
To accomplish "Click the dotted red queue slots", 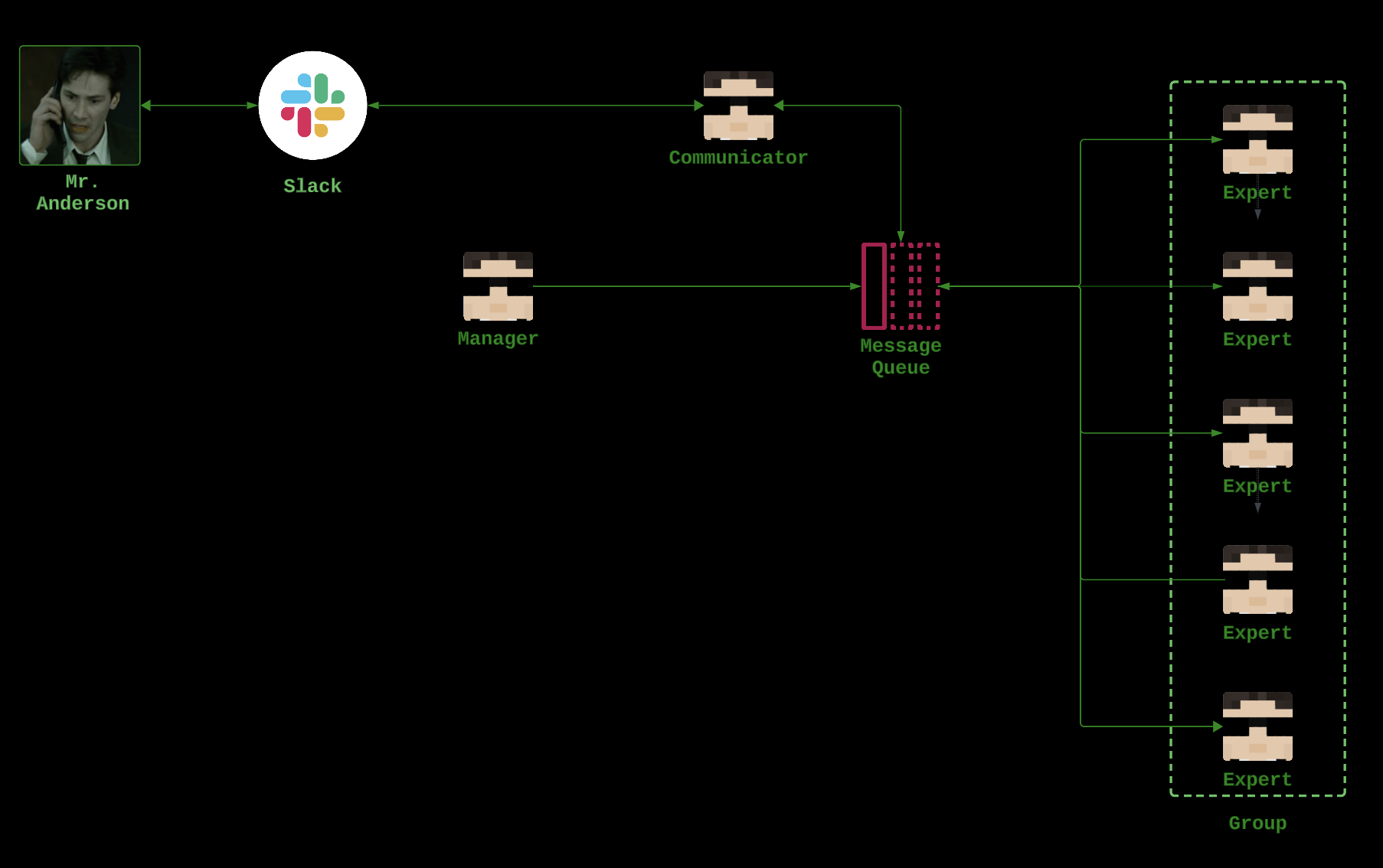I will pos(915,286).
